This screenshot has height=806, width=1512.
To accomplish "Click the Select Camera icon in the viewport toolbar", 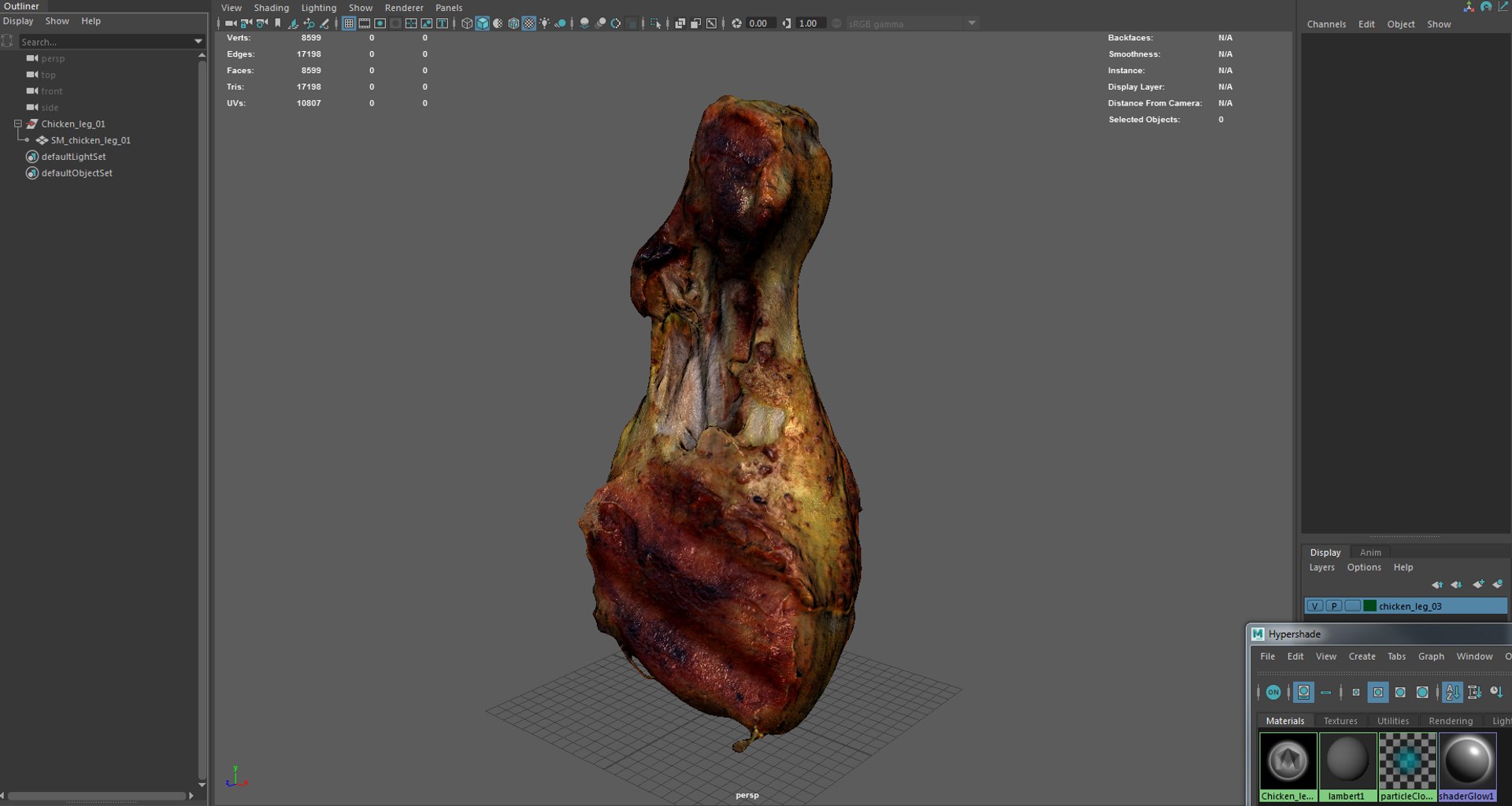I will [231, 24].
